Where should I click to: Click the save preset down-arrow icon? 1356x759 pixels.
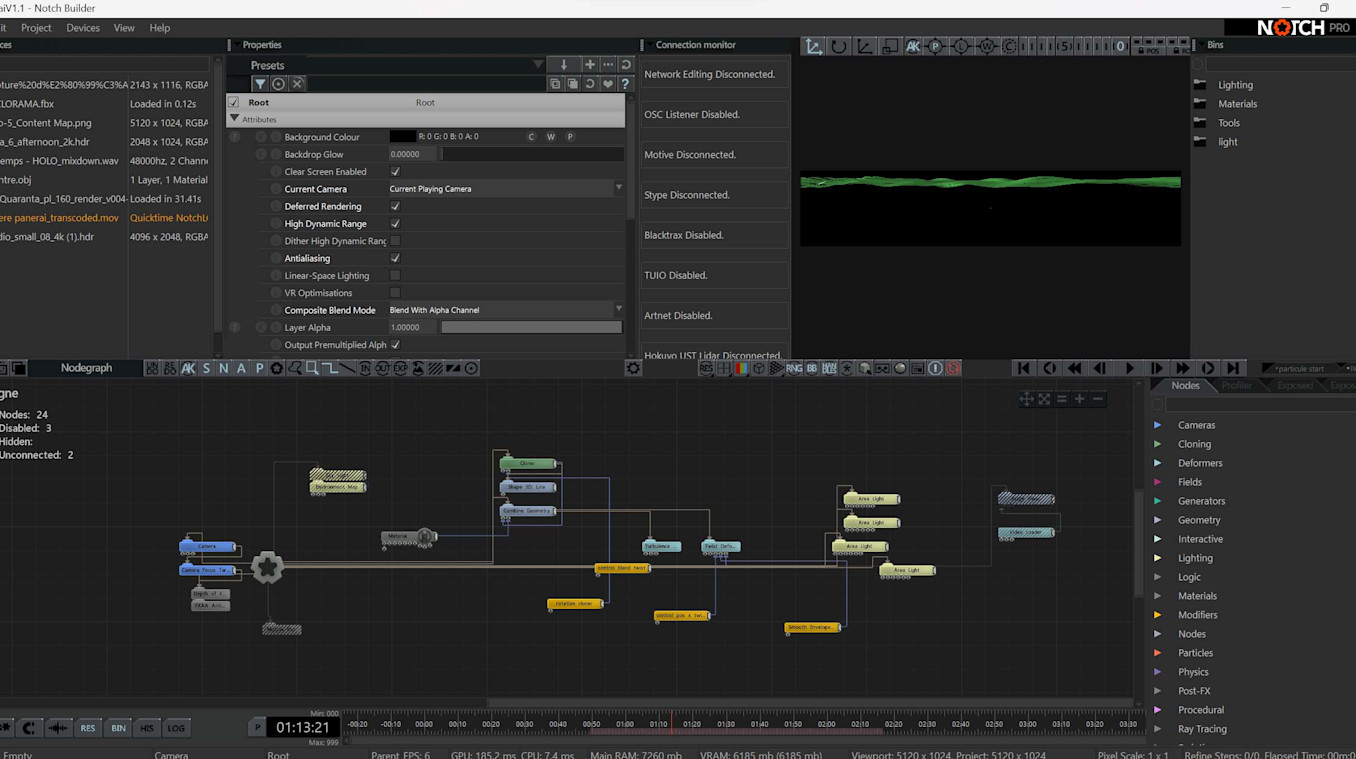(564, 65)
